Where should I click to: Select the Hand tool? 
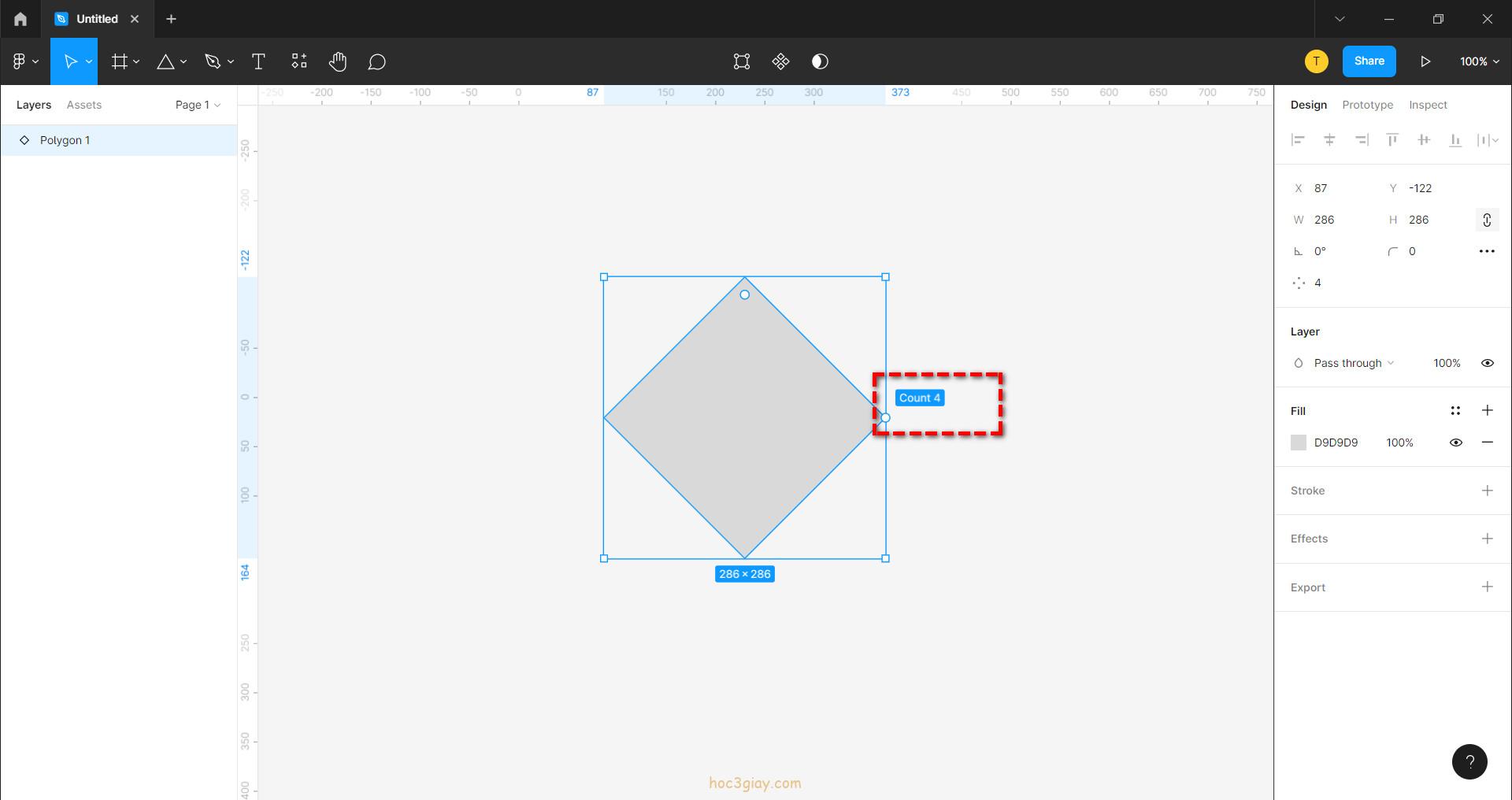tap(338, 61)
